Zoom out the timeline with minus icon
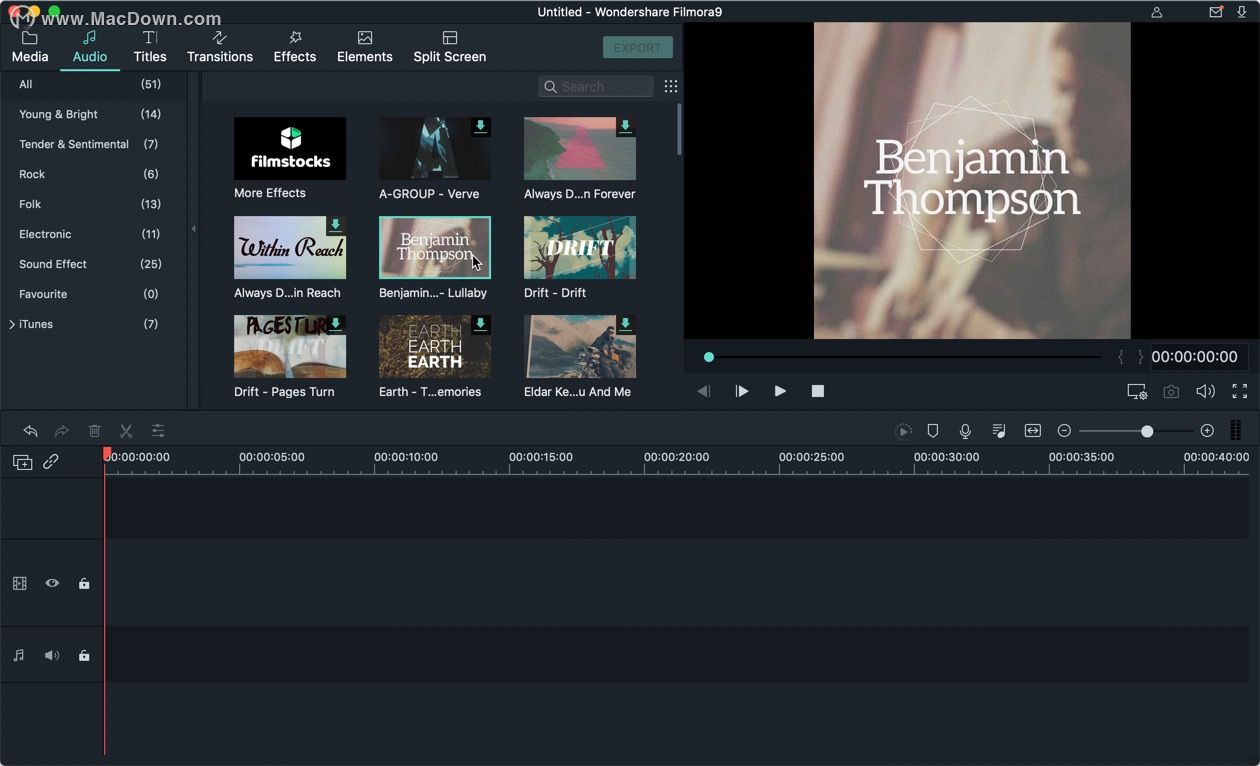The width and height of the screenshot is (1260, 766). click(x=1064, y=431)
